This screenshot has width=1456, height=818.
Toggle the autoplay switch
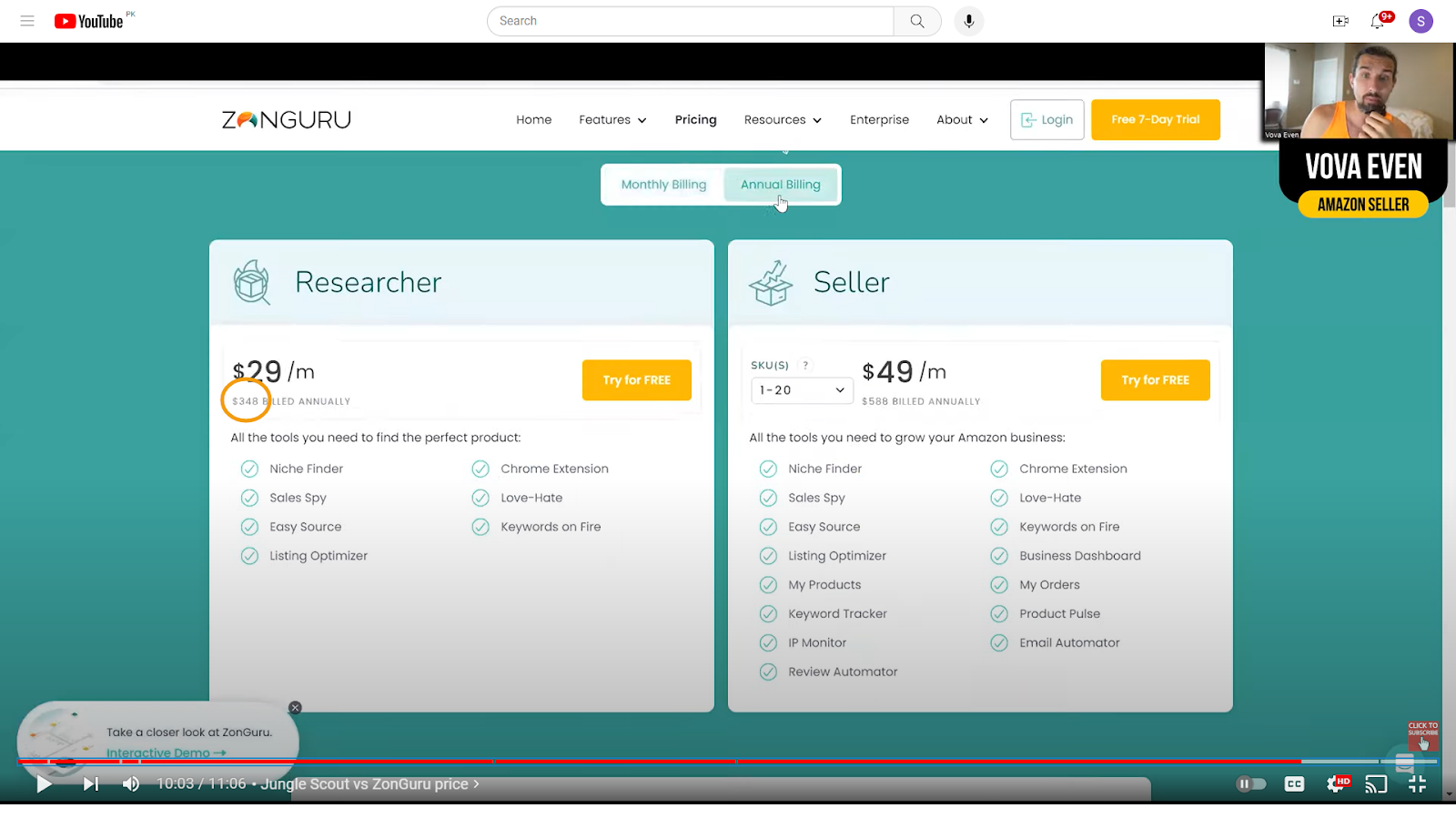coord(1251,784)
